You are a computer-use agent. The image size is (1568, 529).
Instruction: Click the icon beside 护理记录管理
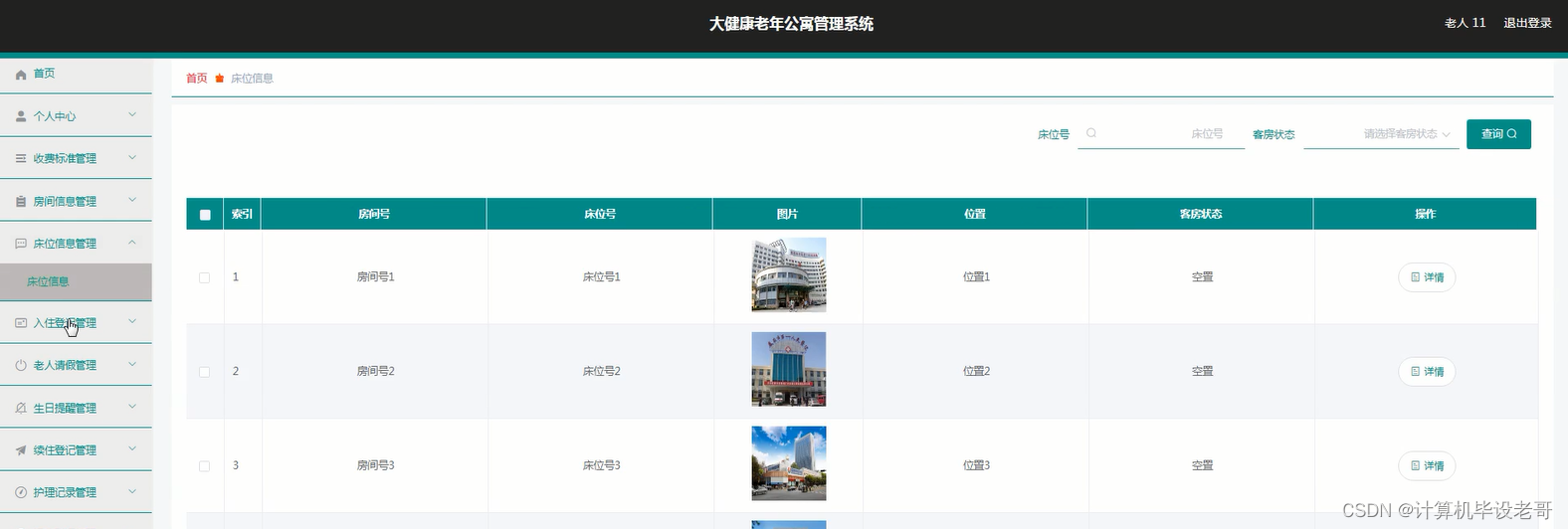[x=21, y=492]
